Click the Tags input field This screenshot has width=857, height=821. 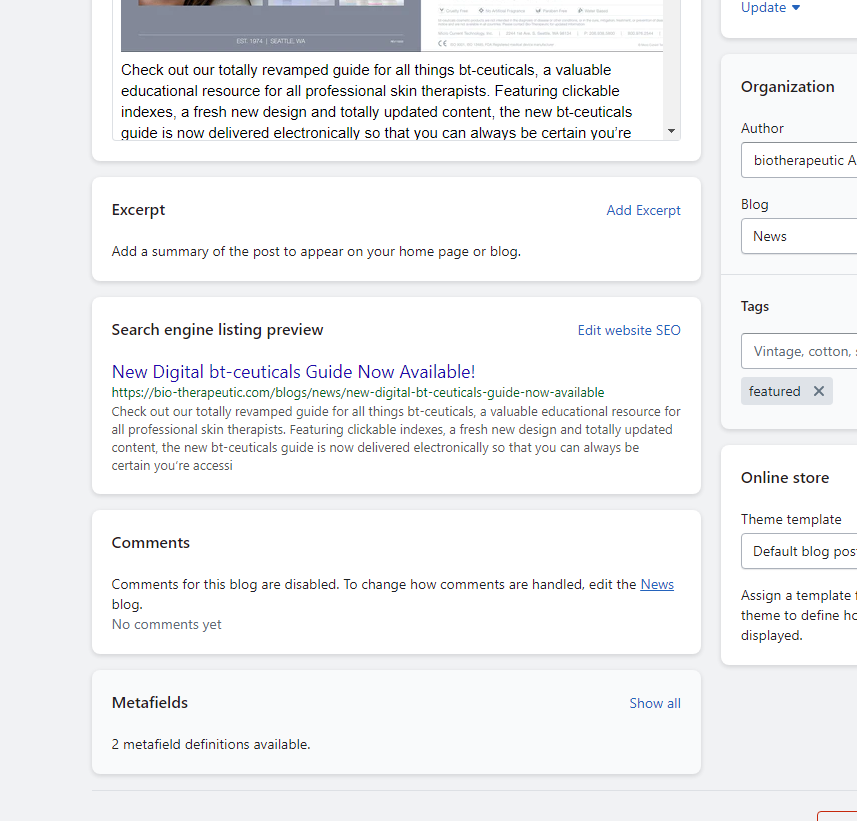tap(799, 351)
